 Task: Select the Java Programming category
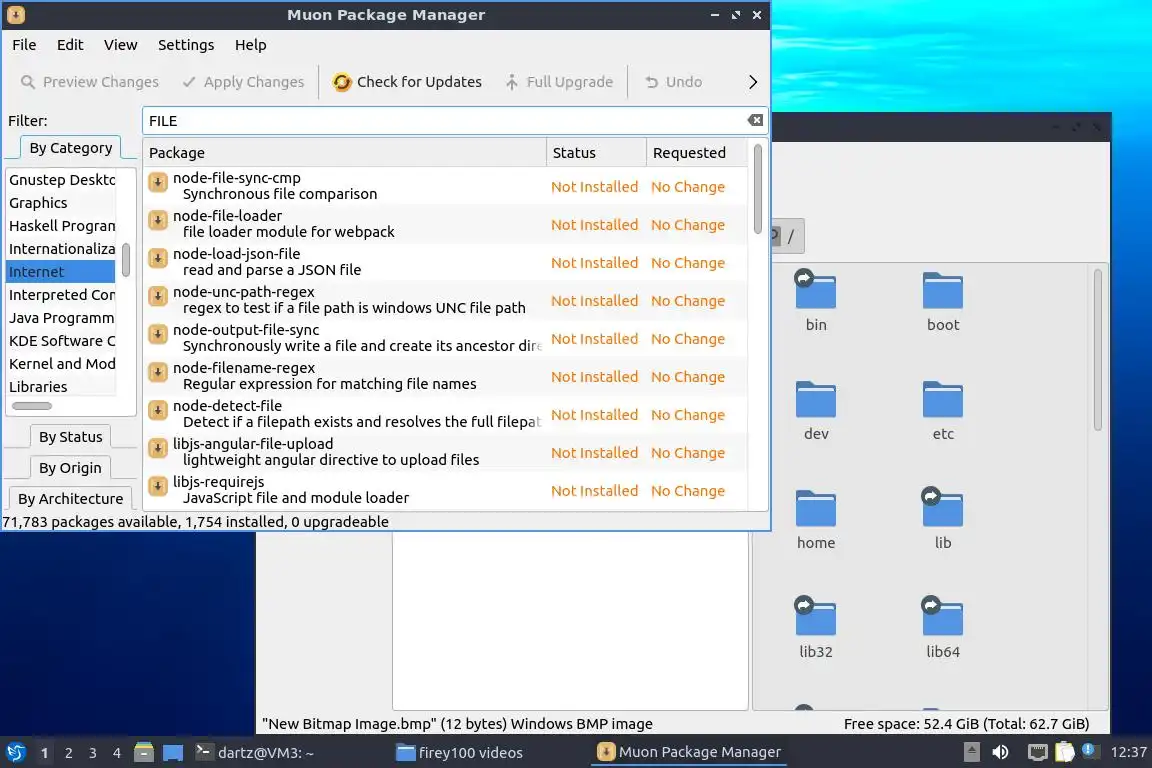pyautogui.click(x=61, y=318)
